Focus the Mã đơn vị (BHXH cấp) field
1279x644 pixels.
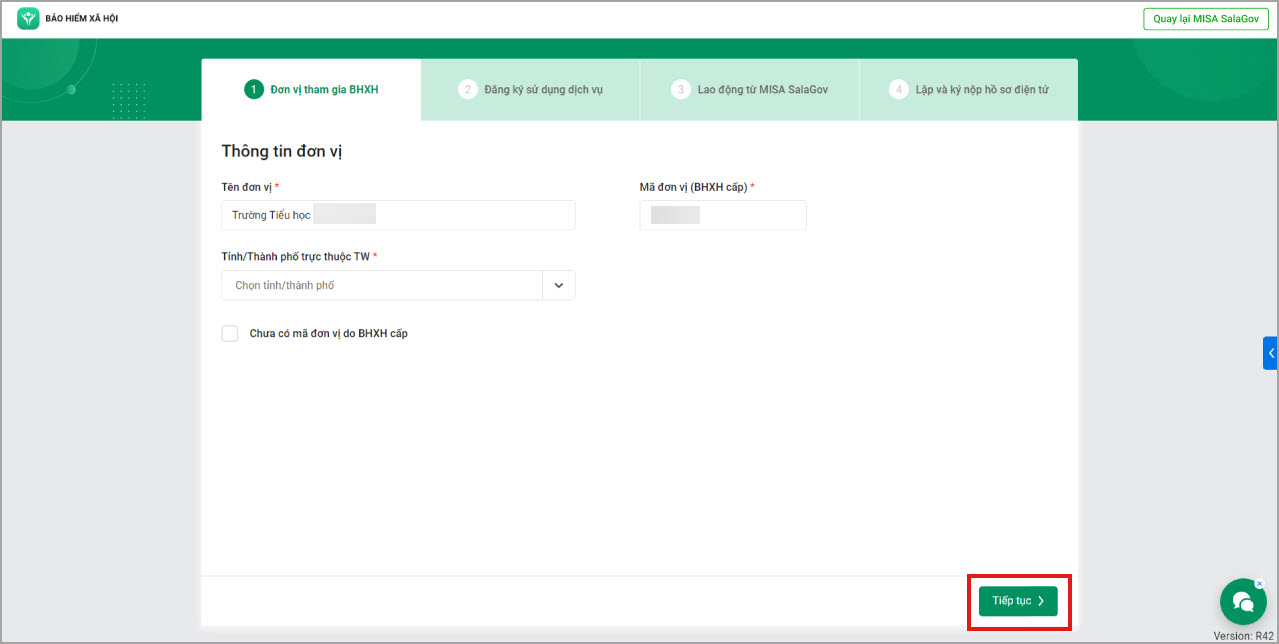(723, 215)
